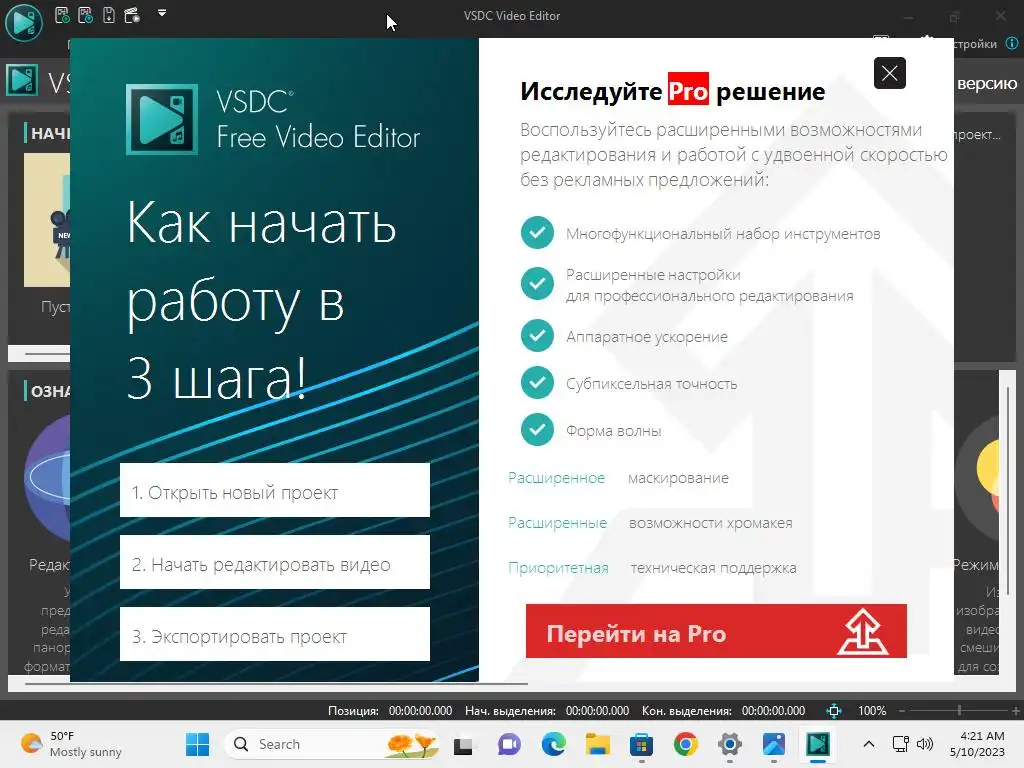1024x768 pixels.
Task: Expand the quick access toolbar dropdown arrow
Action: (x=162, y=12)
